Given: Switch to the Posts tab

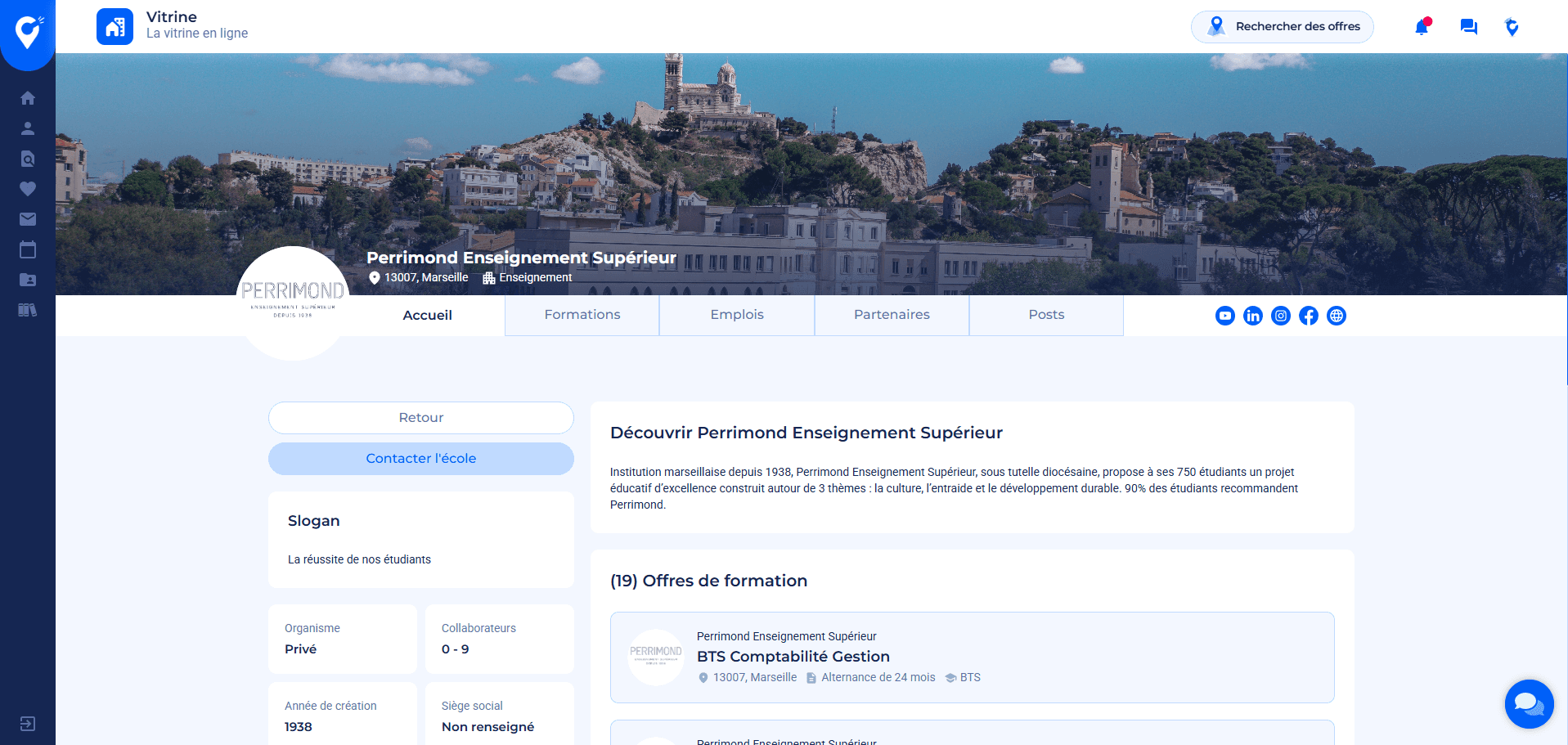Looking at the screenshot, I should 1046,315.
